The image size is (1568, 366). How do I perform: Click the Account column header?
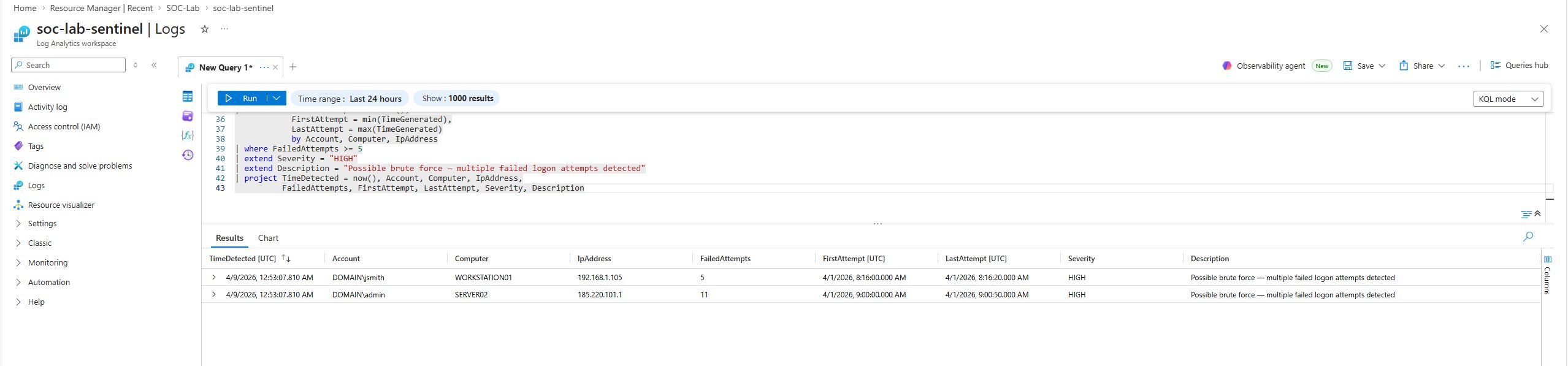[346, 259]
